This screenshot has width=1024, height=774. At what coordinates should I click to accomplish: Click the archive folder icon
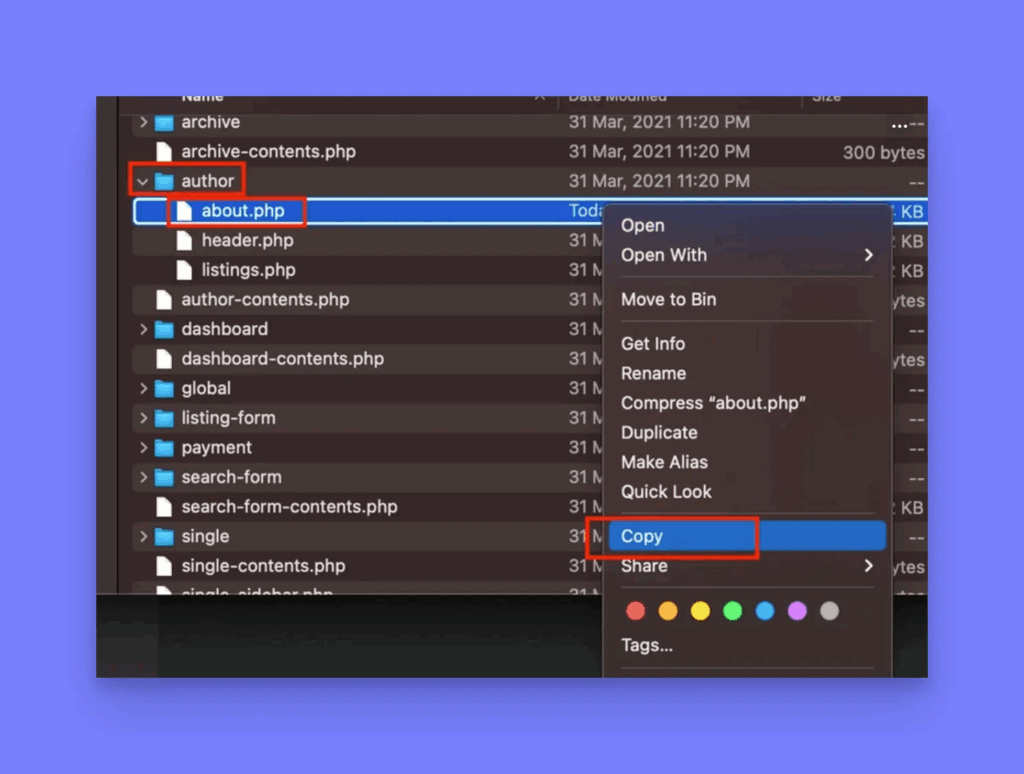coord(164,122)
